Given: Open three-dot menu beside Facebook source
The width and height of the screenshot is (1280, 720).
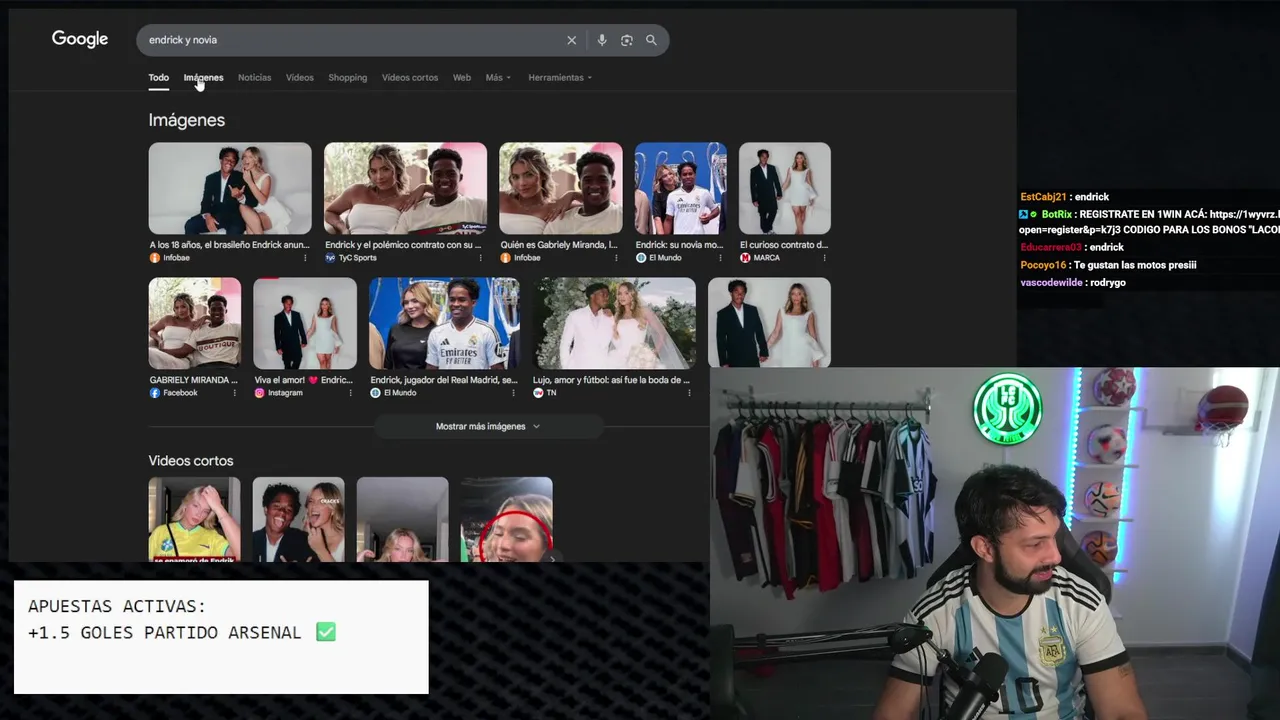Looking at the screenshot, I should [x=235, y=393].
